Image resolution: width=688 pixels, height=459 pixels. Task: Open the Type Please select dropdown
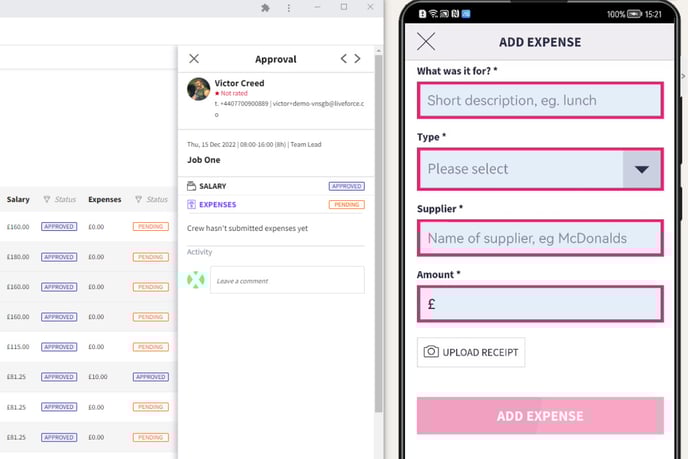[540, 169]
